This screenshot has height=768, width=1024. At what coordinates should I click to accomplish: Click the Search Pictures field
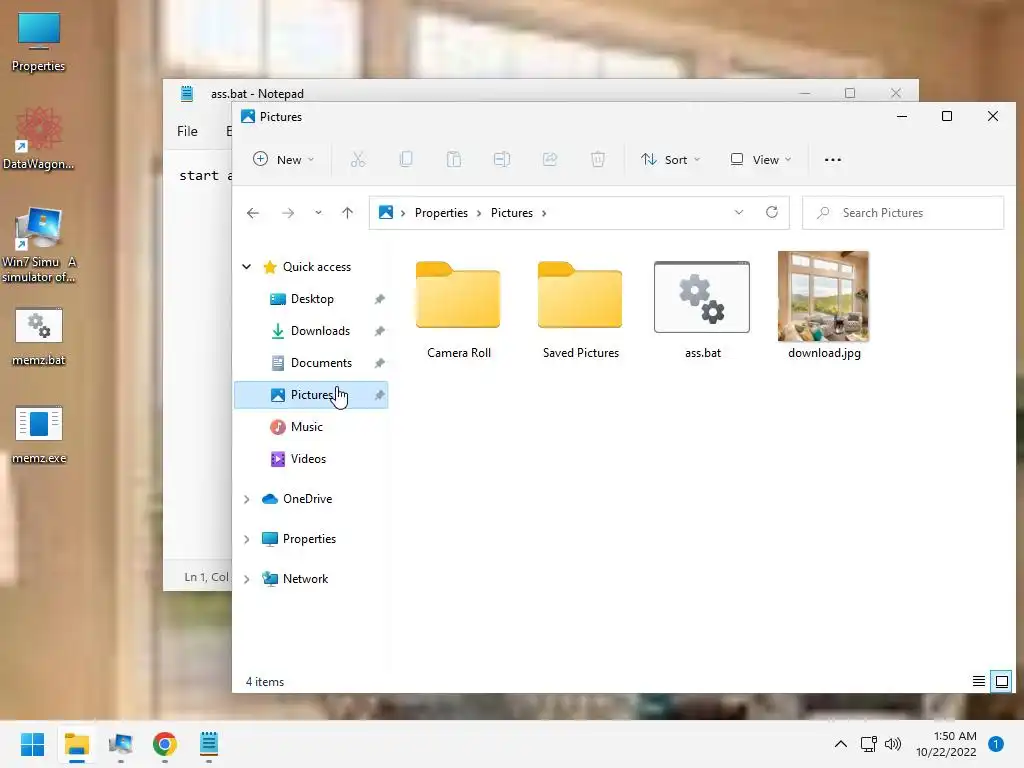(903, 213)
